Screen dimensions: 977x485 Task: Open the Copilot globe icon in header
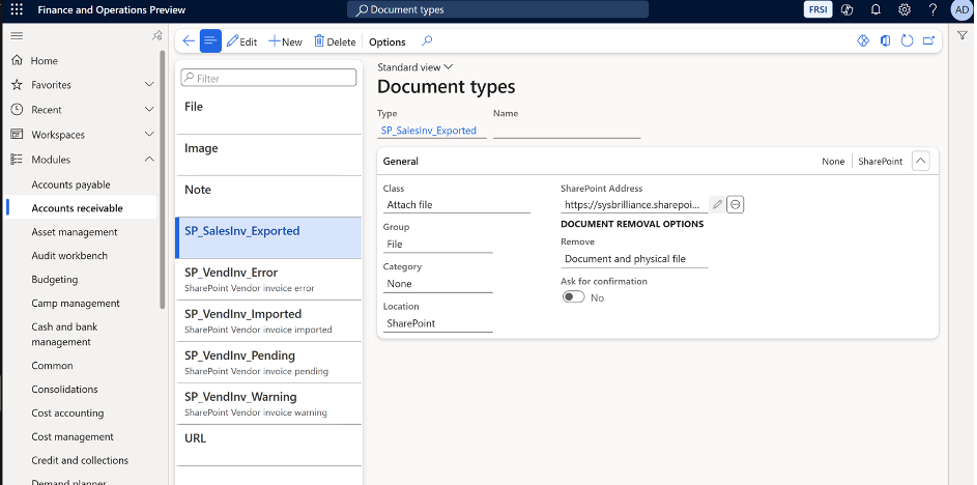847,10
